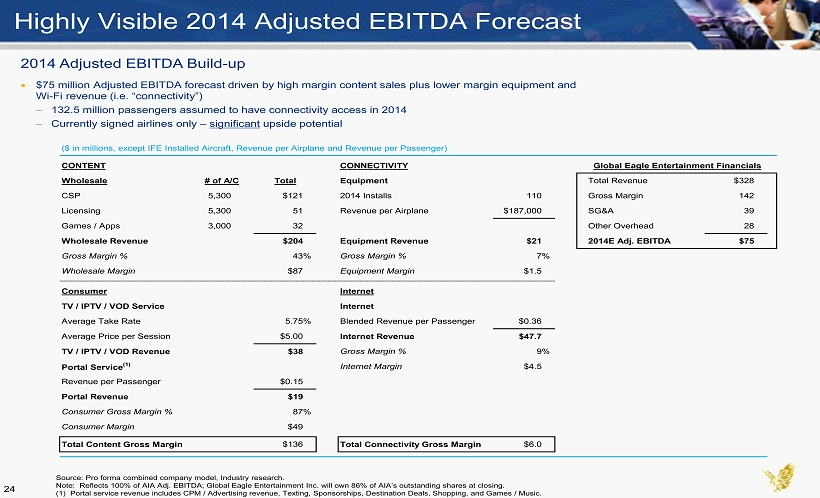Click the CONTENT section header
This screenshot has height=498, width=820.
(83, 165)
